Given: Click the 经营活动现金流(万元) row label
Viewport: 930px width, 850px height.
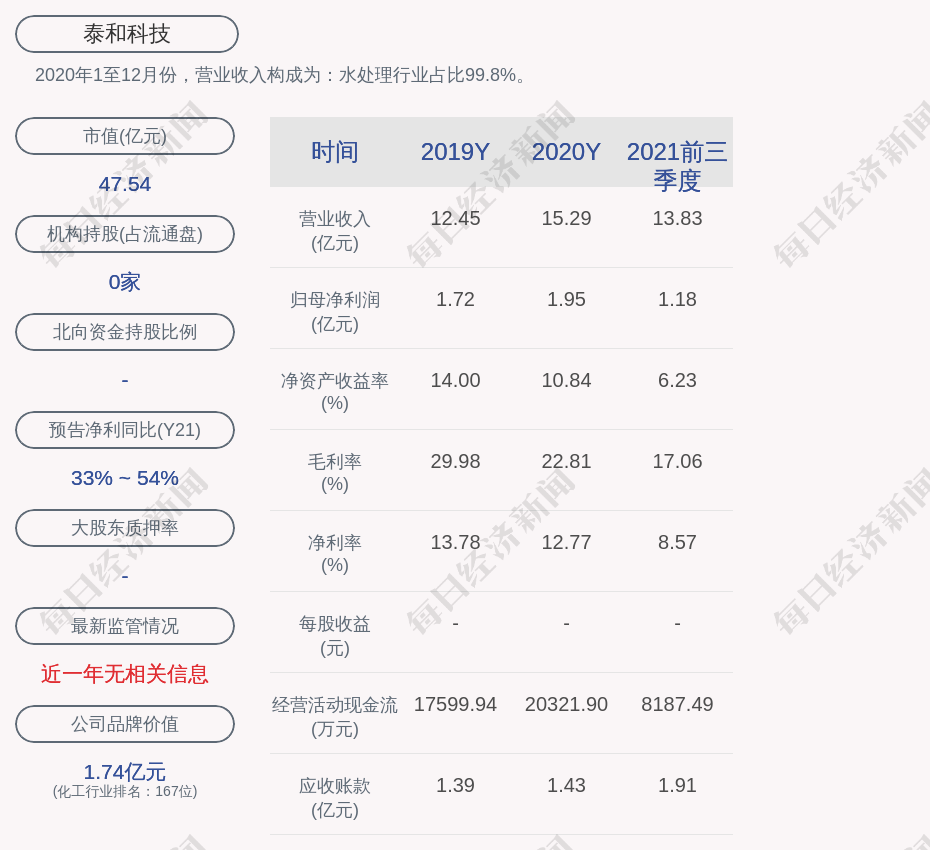Looking at the screenshot, I should pyautogui.click(x=335, y=717).
